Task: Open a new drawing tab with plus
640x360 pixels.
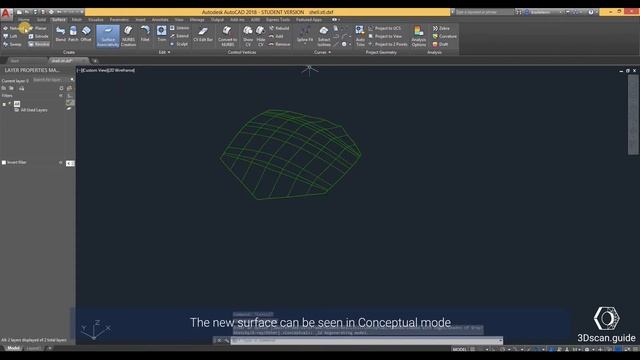Action: pos(95,61)
